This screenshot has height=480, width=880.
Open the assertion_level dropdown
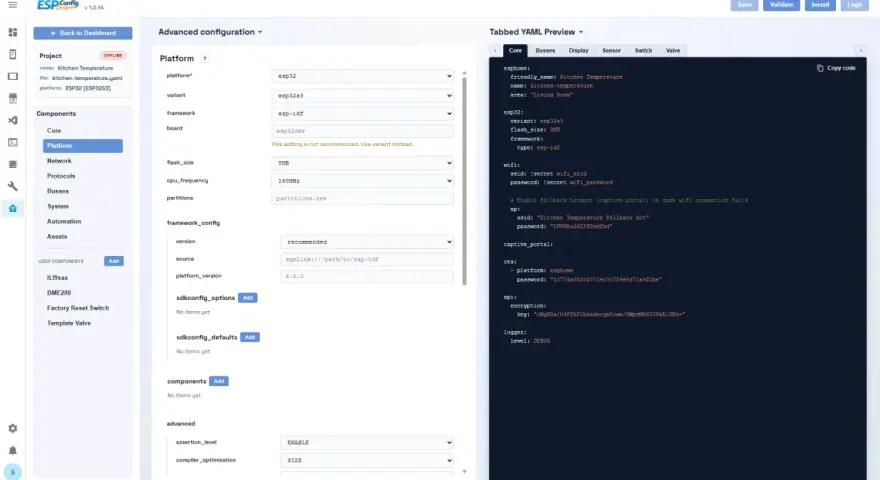click(x=367, y=442)
